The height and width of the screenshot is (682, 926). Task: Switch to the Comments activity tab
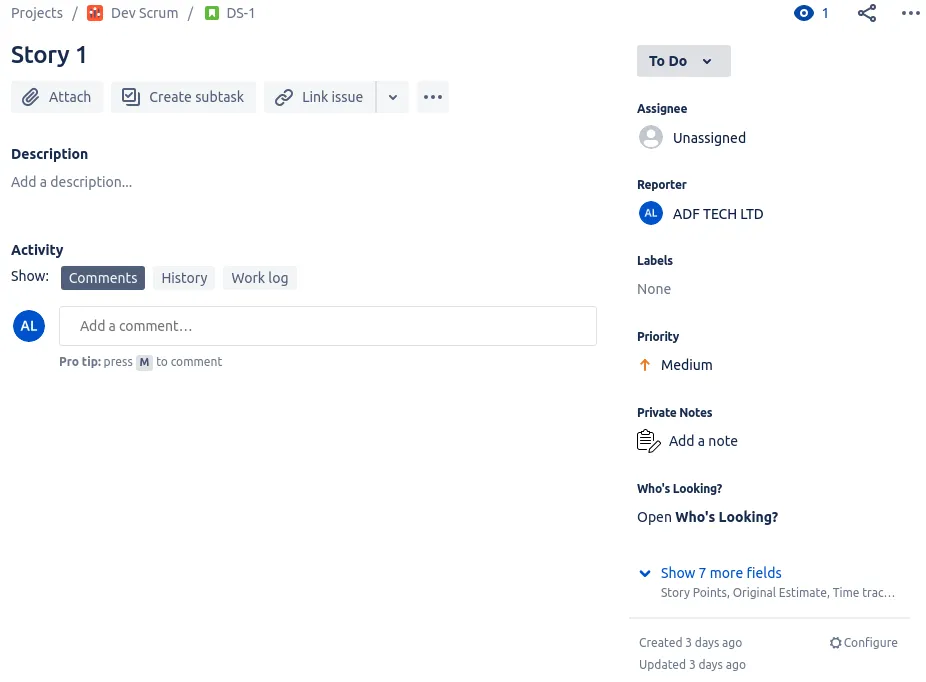click(103, 278)
